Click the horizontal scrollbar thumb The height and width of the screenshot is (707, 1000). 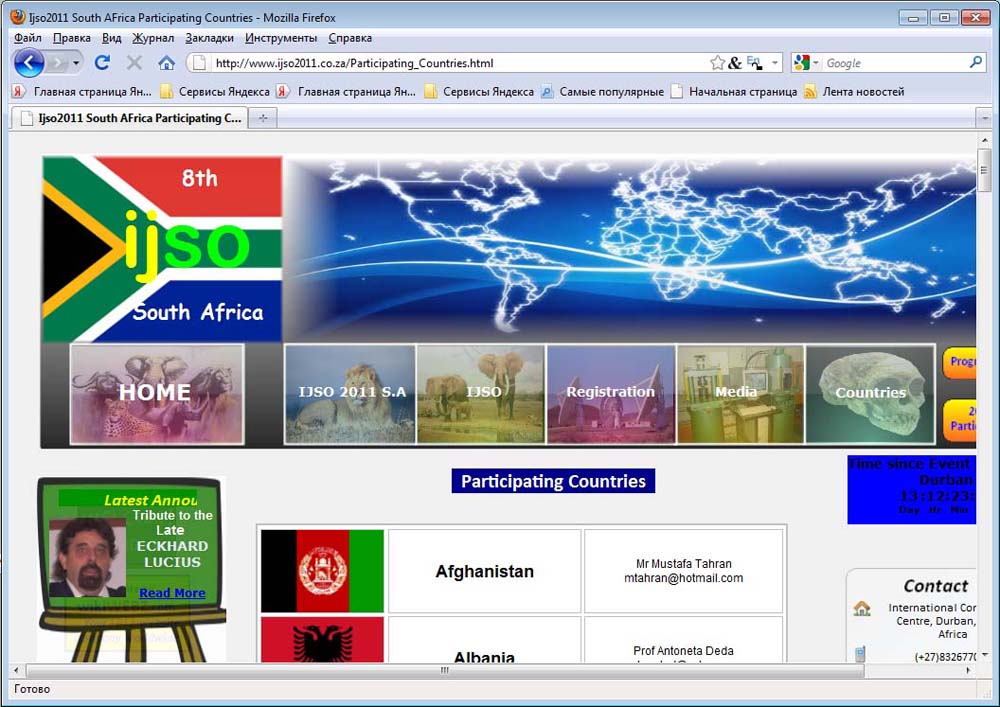click(445, 670)
